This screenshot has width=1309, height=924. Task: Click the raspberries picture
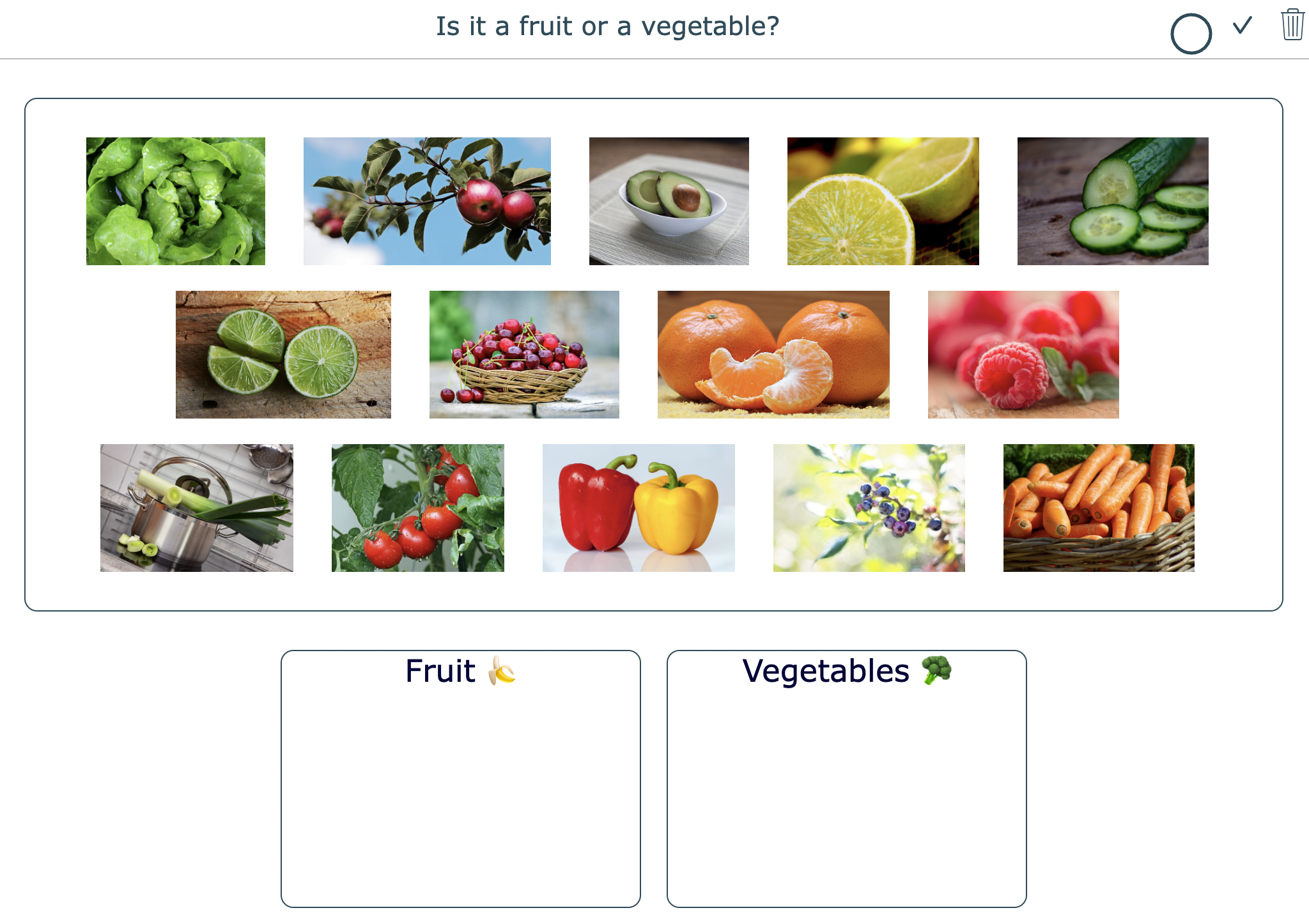click(x=1023, y=355)
